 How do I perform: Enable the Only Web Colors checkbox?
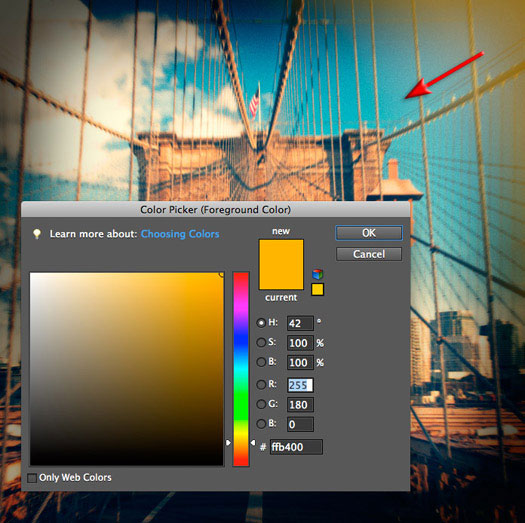32,478
